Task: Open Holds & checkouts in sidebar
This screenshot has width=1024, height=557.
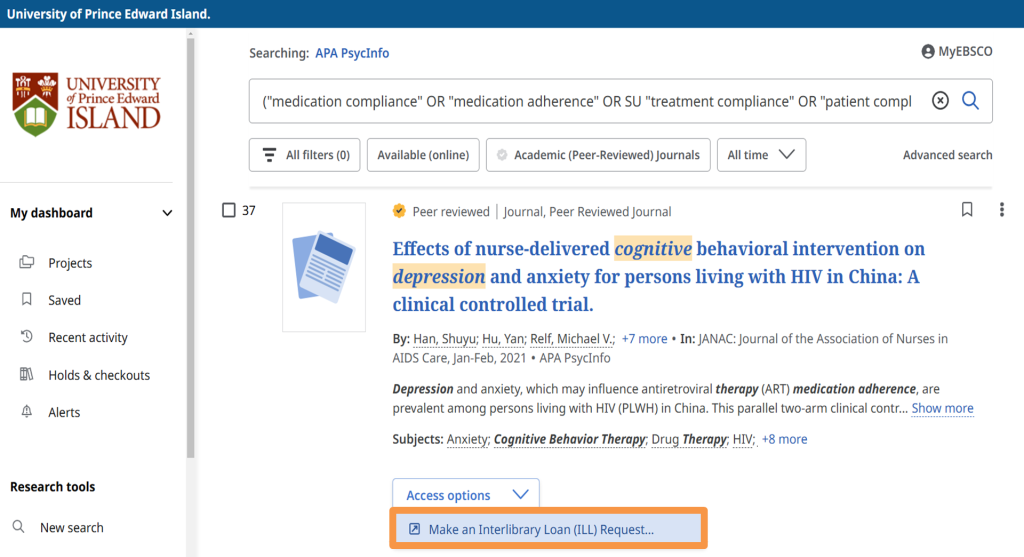Action: point(99,375)
